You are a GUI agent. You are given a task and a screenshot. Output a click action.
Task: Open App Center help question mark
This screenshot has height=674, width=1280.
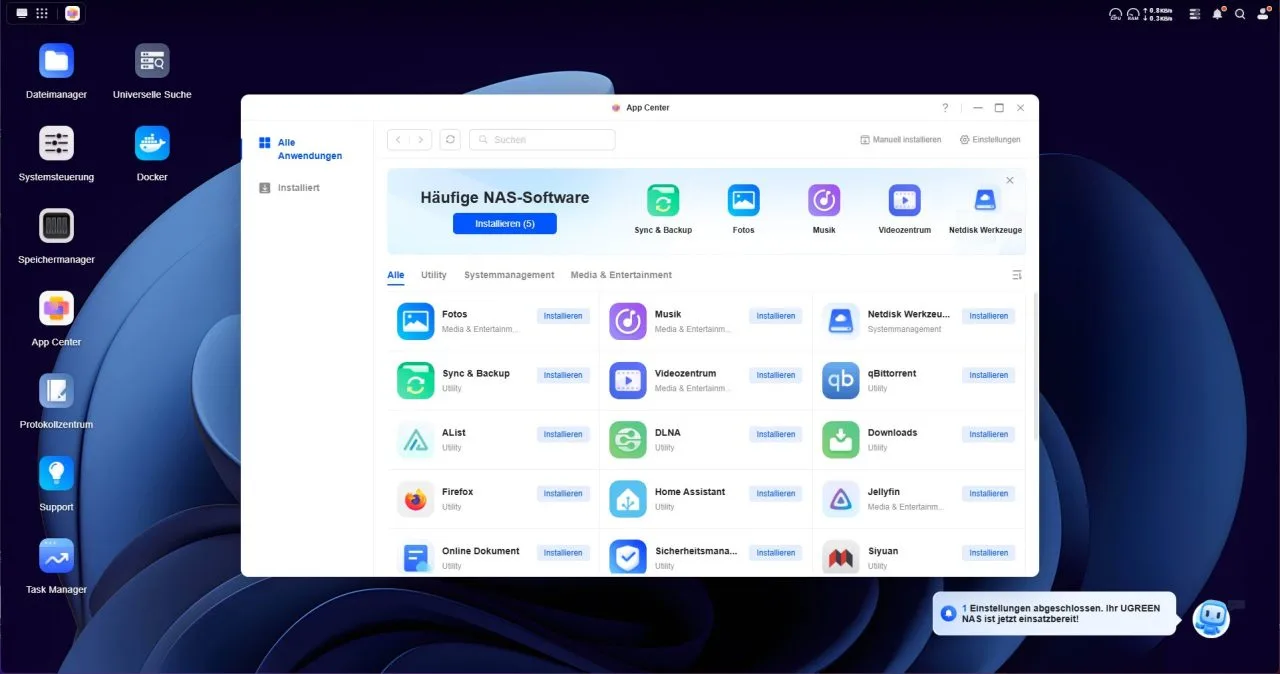coord(945,108)
